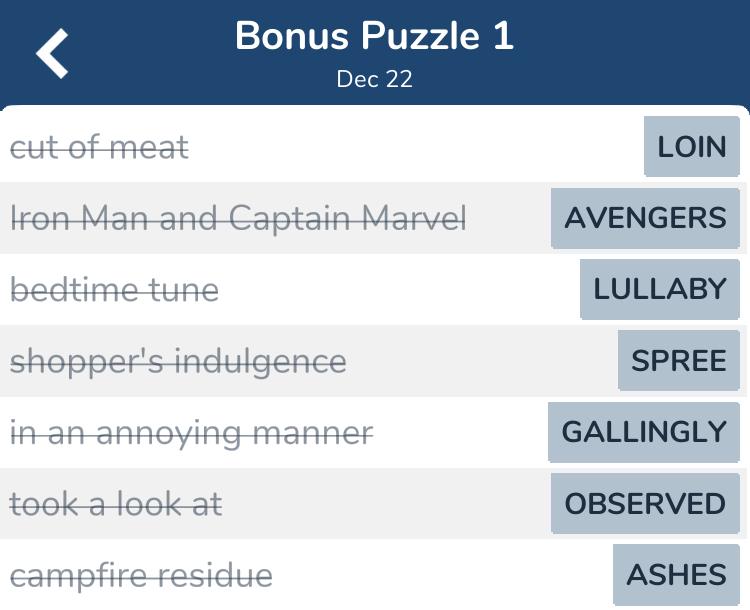The height and width of the screenshot is (610, 750).
Task: Tap the 'in an annoying manner' clue
Action: 191,433
